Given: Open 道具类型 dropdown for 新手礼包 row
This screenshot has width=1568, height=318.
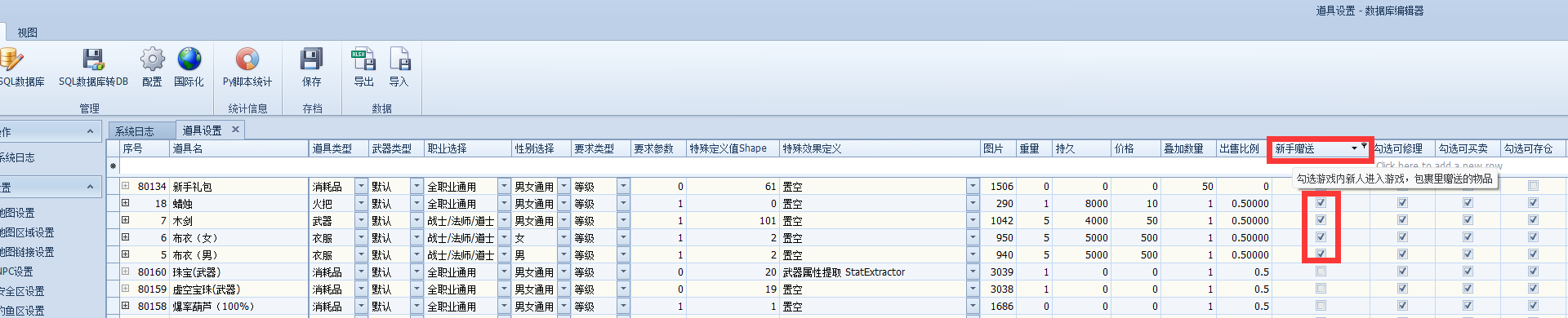Looking at the screenshot, I should coord(361,186).
